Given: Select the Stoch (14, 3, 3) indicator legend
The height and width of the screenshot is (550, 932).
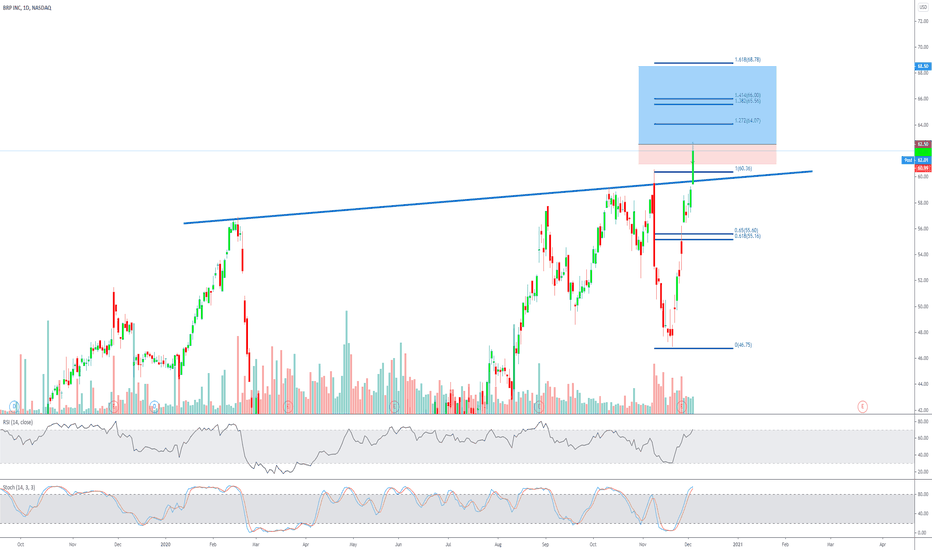Looking at the screenshot, I should (x=19, y=488).
